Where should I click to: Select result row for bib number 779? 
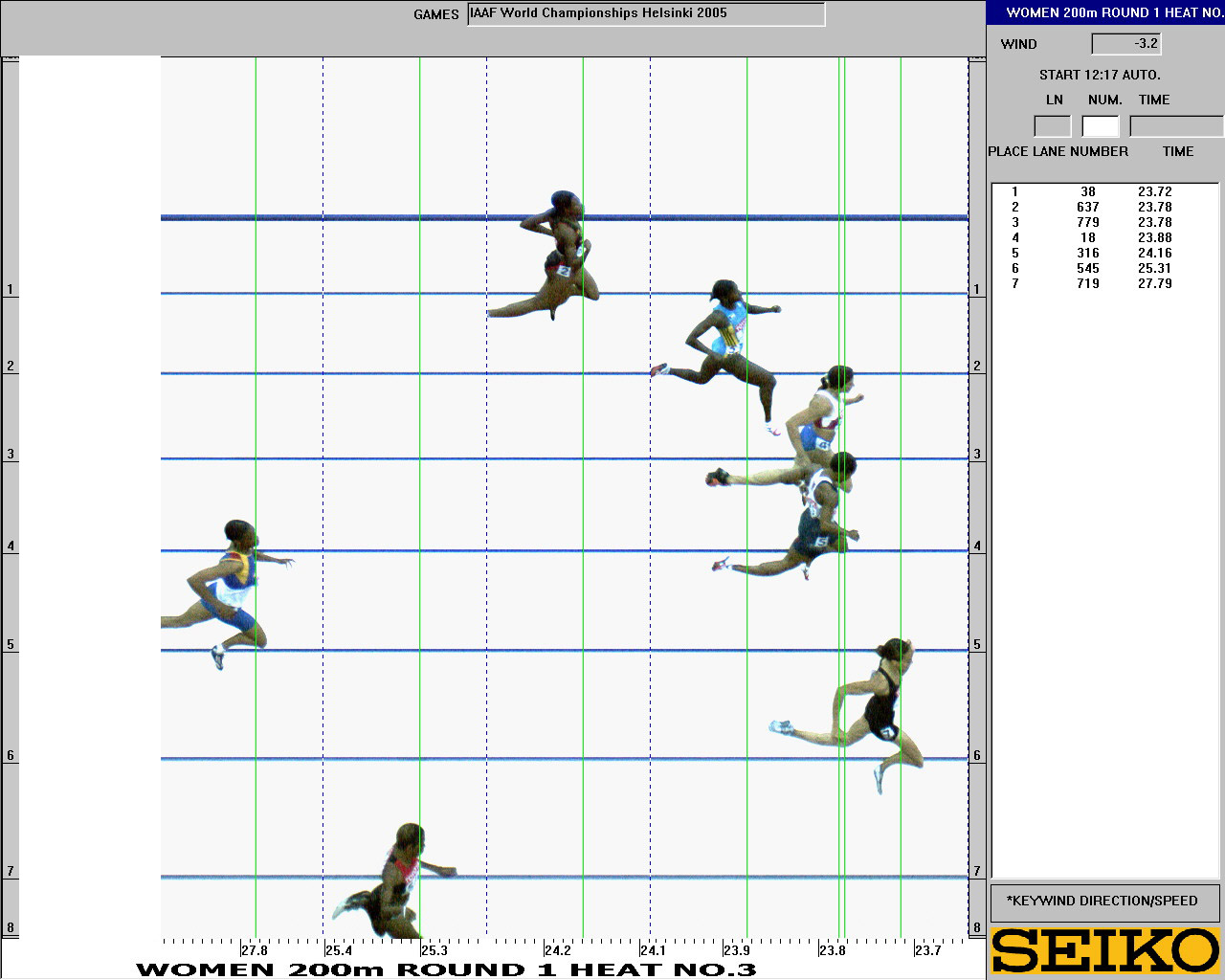pyautogui.click(x=1088, y=223)
